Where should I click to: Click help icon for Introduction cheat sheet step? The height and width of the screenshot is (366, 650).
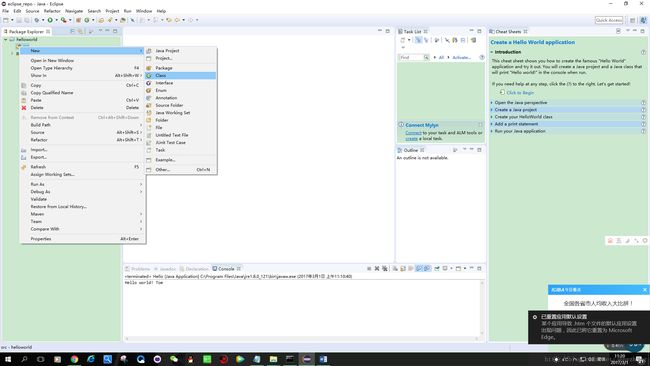[643, 52]
